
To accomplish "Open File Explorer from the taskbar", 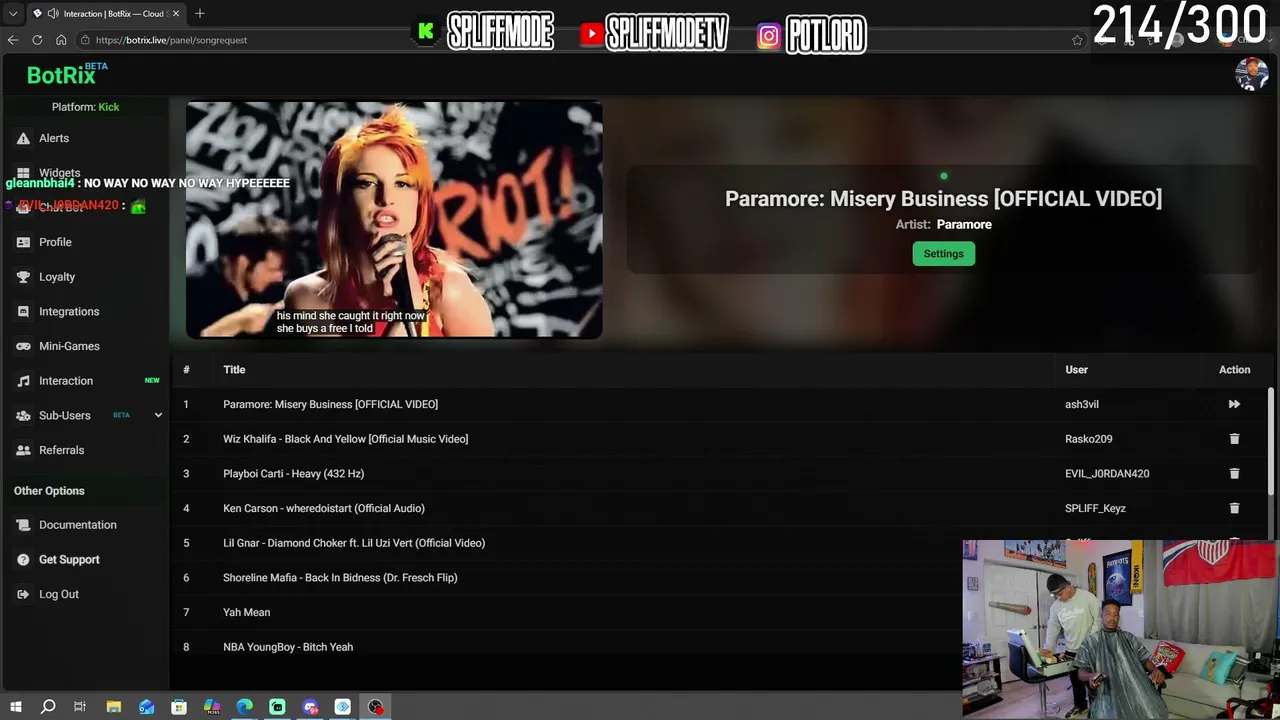I will [114, 707].
